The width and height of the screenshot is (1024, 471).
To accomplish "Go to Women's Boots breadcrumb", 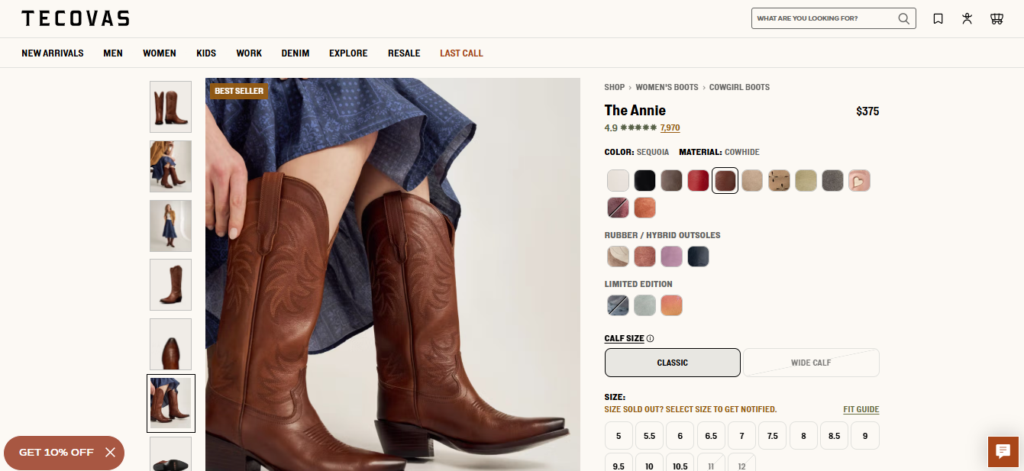I will (667, 87).
